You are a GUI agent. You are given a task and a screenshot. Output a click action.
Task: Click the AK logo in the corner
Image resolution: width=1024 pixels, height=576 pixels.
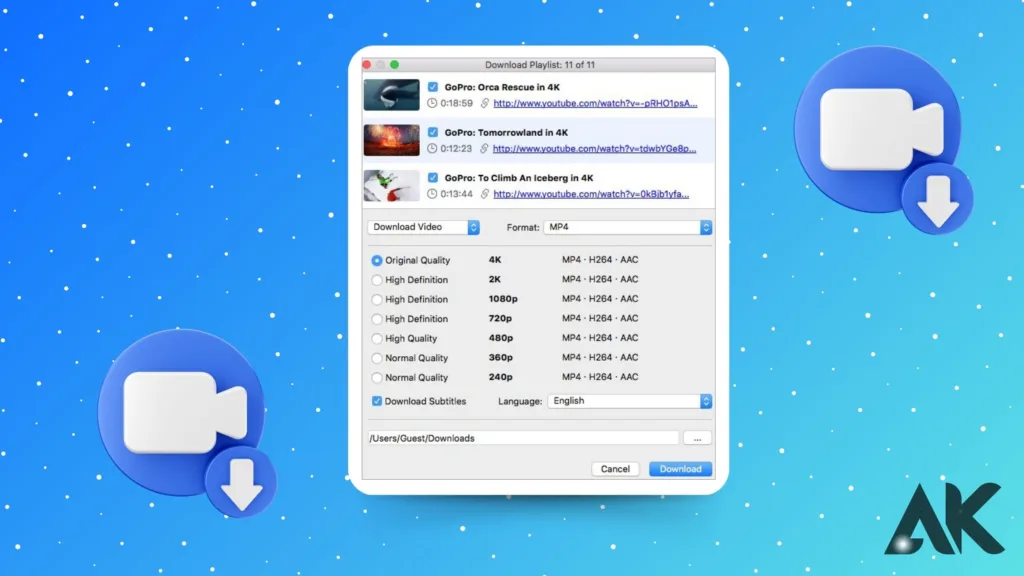tap(942, 518)
